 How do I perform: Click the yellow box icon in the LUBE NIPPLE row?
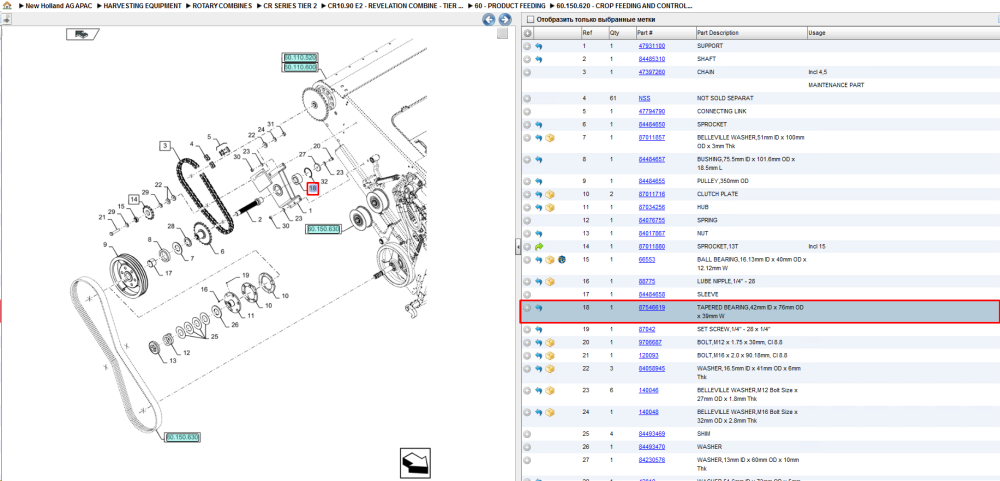550,281
